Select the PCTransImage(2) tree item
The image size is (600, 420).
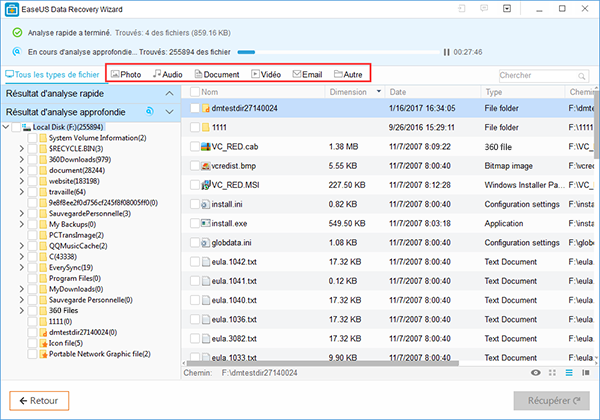pyautogui.click(x=76, y=235)
